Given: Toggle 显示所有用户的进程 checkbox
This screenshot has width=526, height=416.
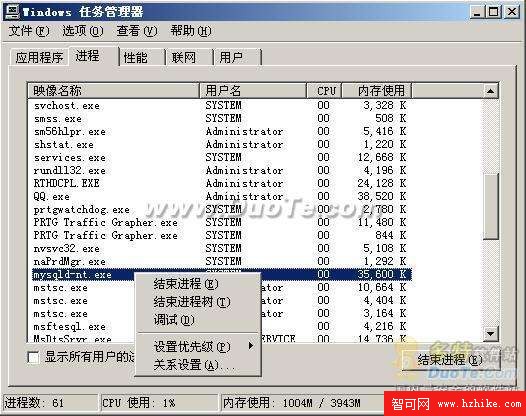Looking at the screenshot, I should pyautogui.click(x=33, y=357).
